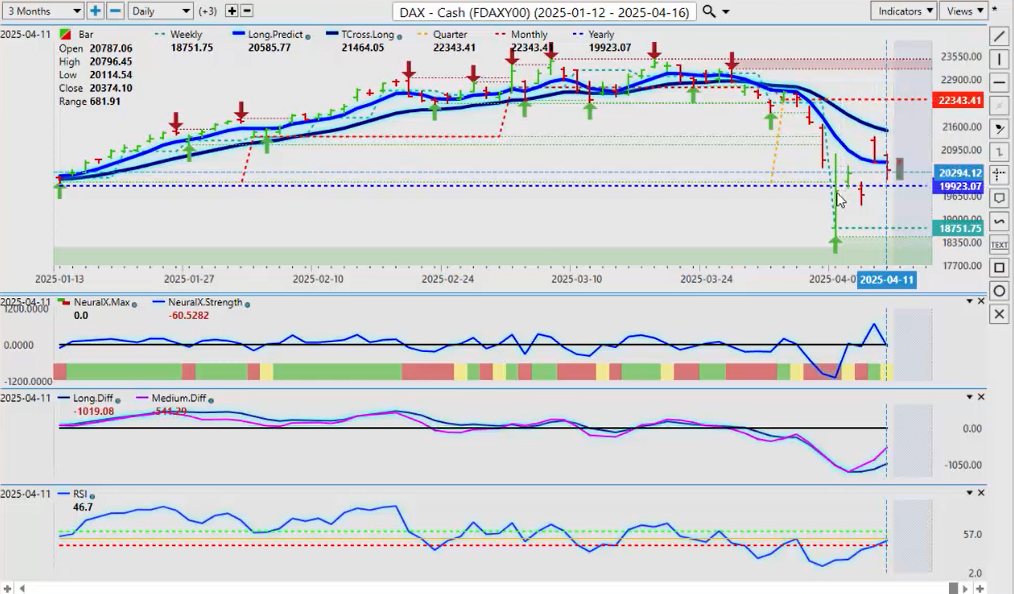The width and height of the screenshot is (1014, 594).
Task: Select the step retracement drawing tool
Action: pos(999,152)
